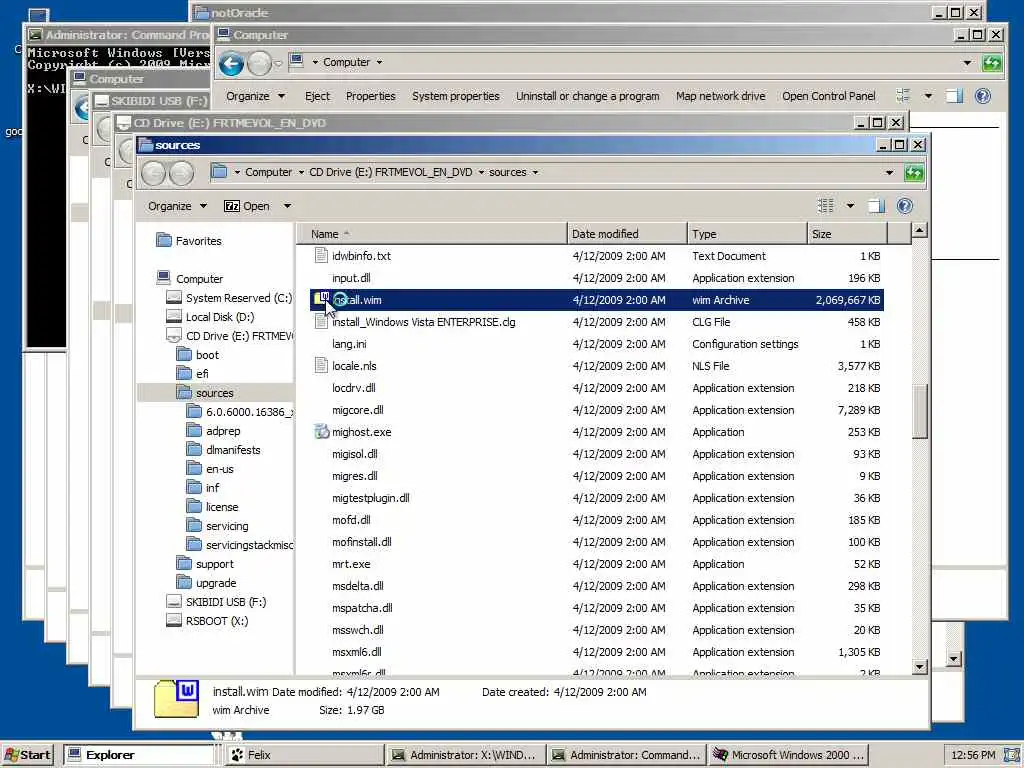Toggle the preview pane in the Computer window
This screenshot has width=1024, height=768.
click(x=955, y=96)
